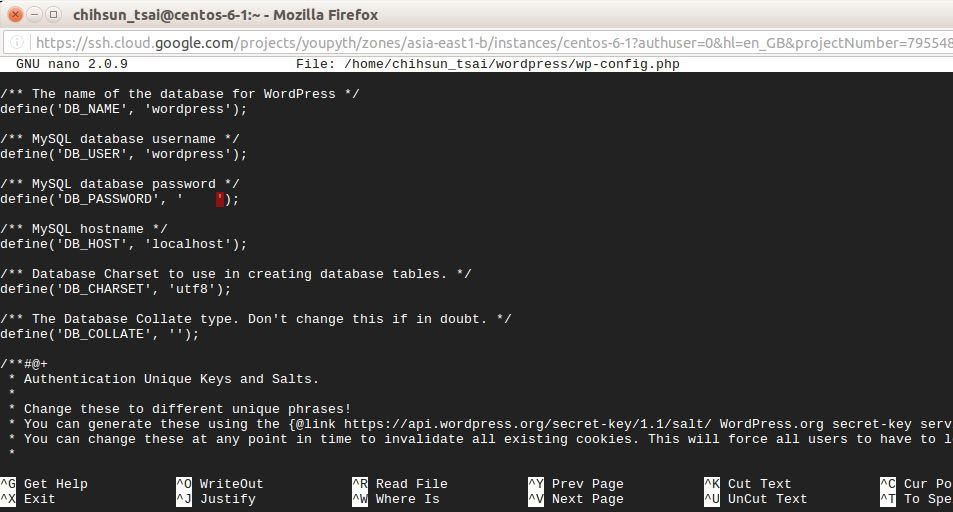Click the Firefox window title text
The image size is (953, 512).
(x=225, y=15)
